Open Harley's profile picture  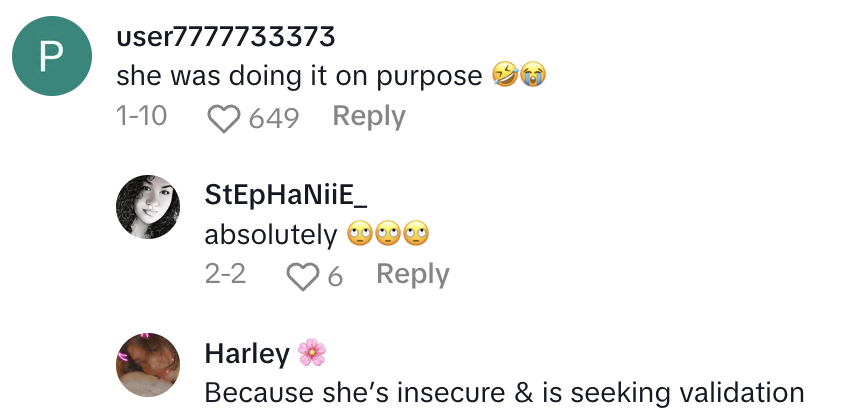click(148, 364)
